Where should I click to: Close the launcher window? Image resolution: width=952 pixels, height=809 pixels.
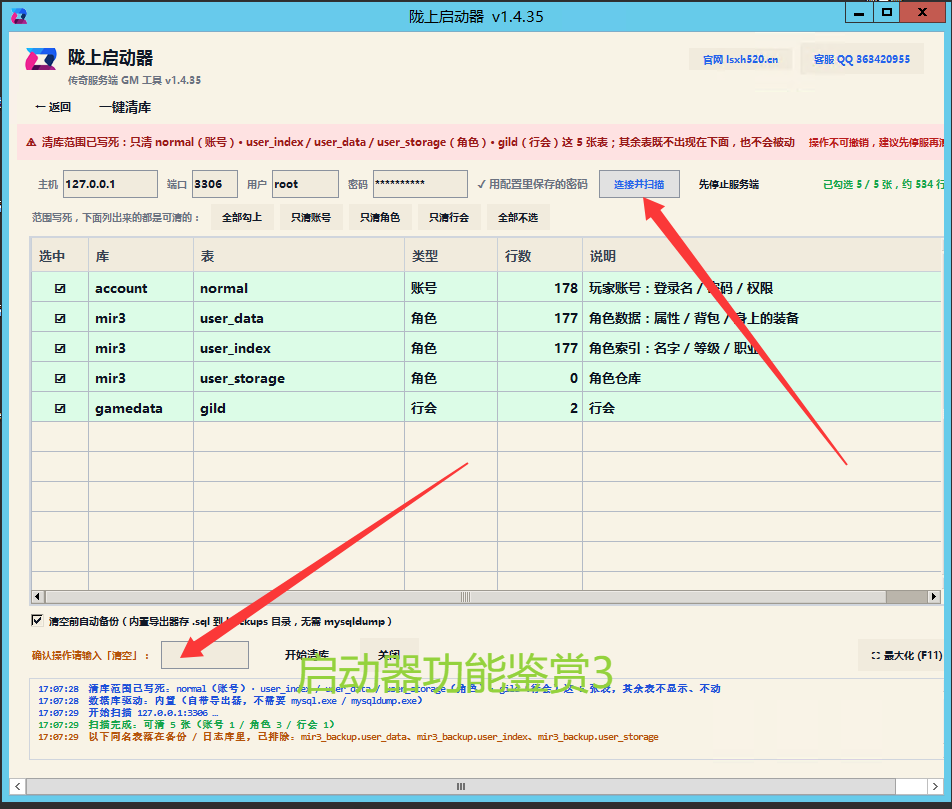click(922, 13)
